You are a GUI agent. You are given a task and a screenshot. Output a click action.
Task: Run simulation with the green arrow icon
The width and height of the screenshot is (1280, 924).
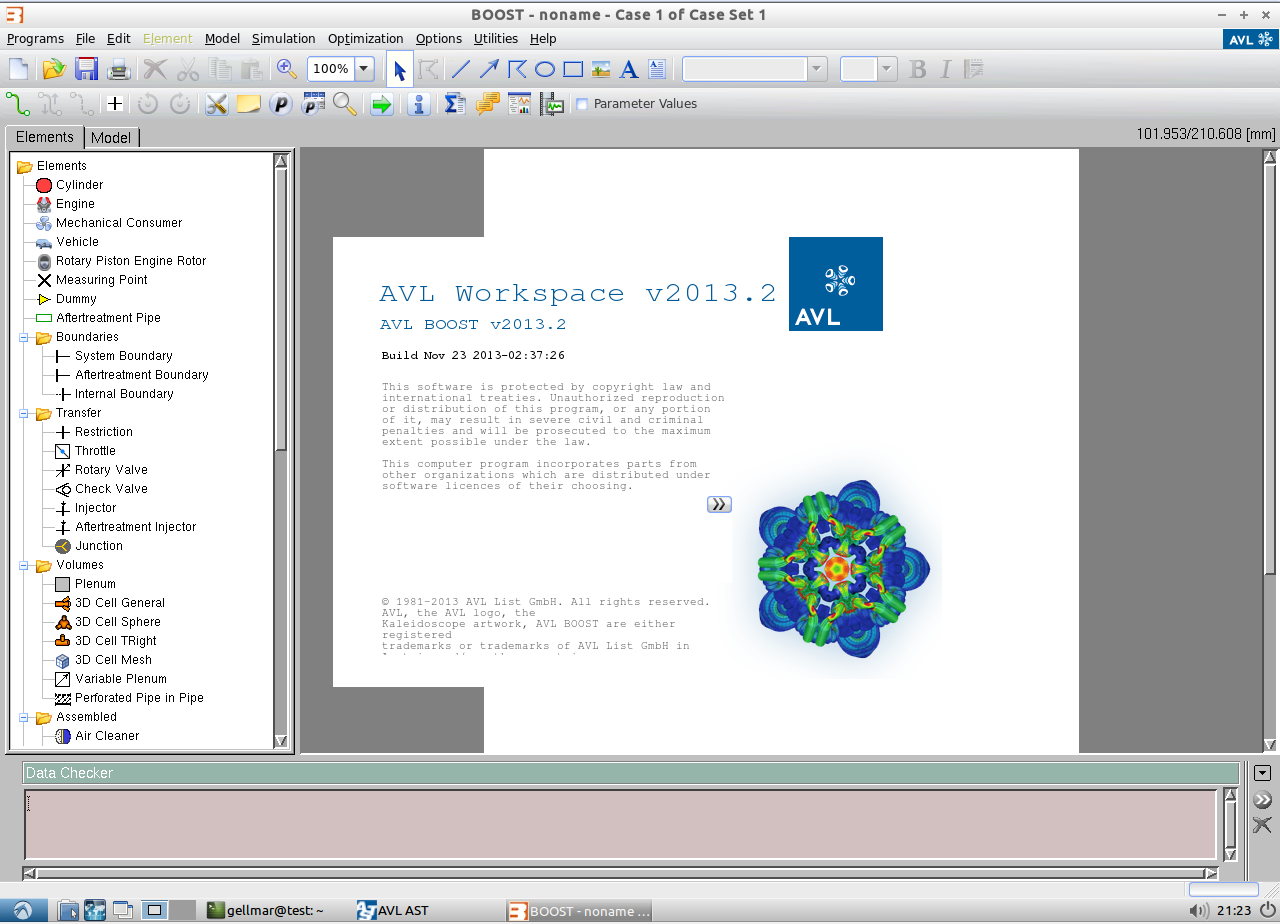[382, 103]
